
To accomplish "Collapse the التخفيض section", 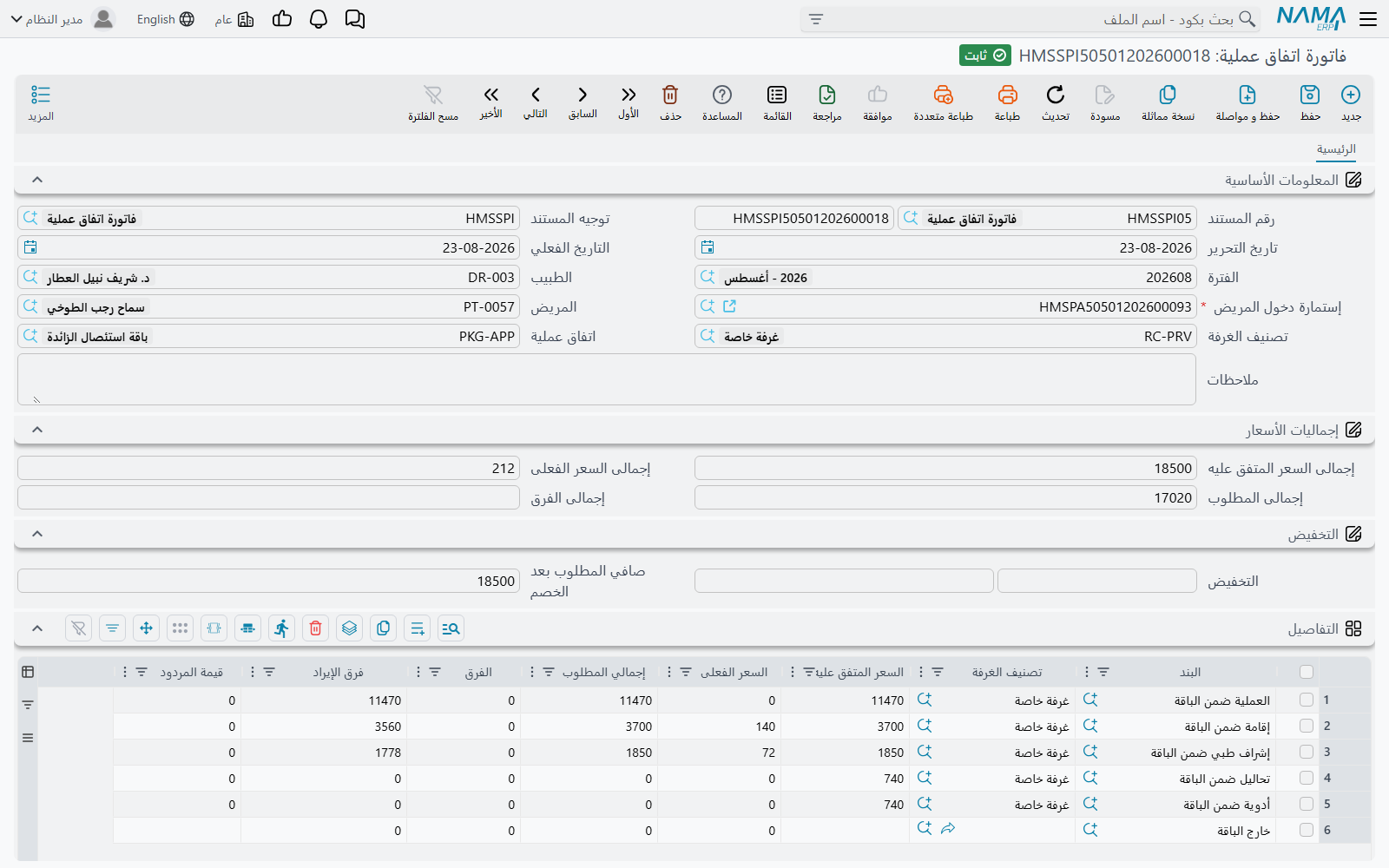I will [37, 534].
